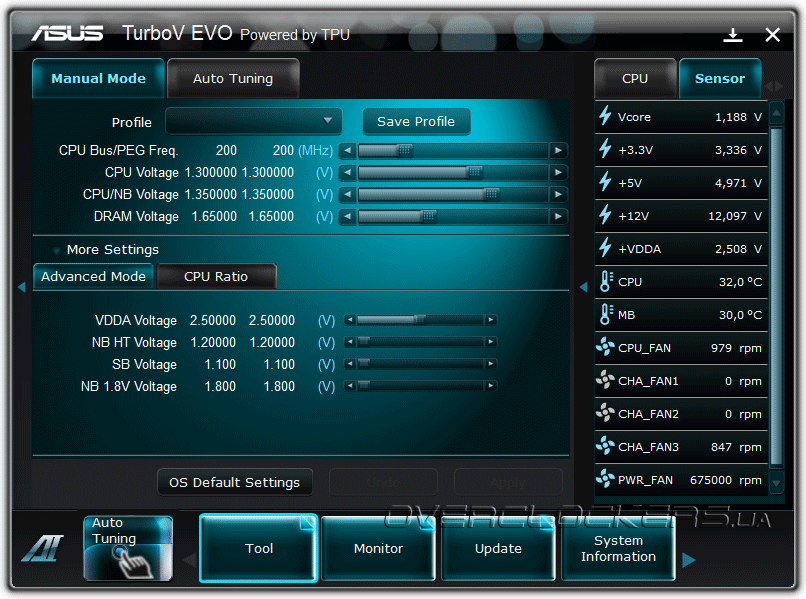Click the Vcore value 1,188 V
The width and height of the screenshot is (806, 599).
tap(738, 117)
